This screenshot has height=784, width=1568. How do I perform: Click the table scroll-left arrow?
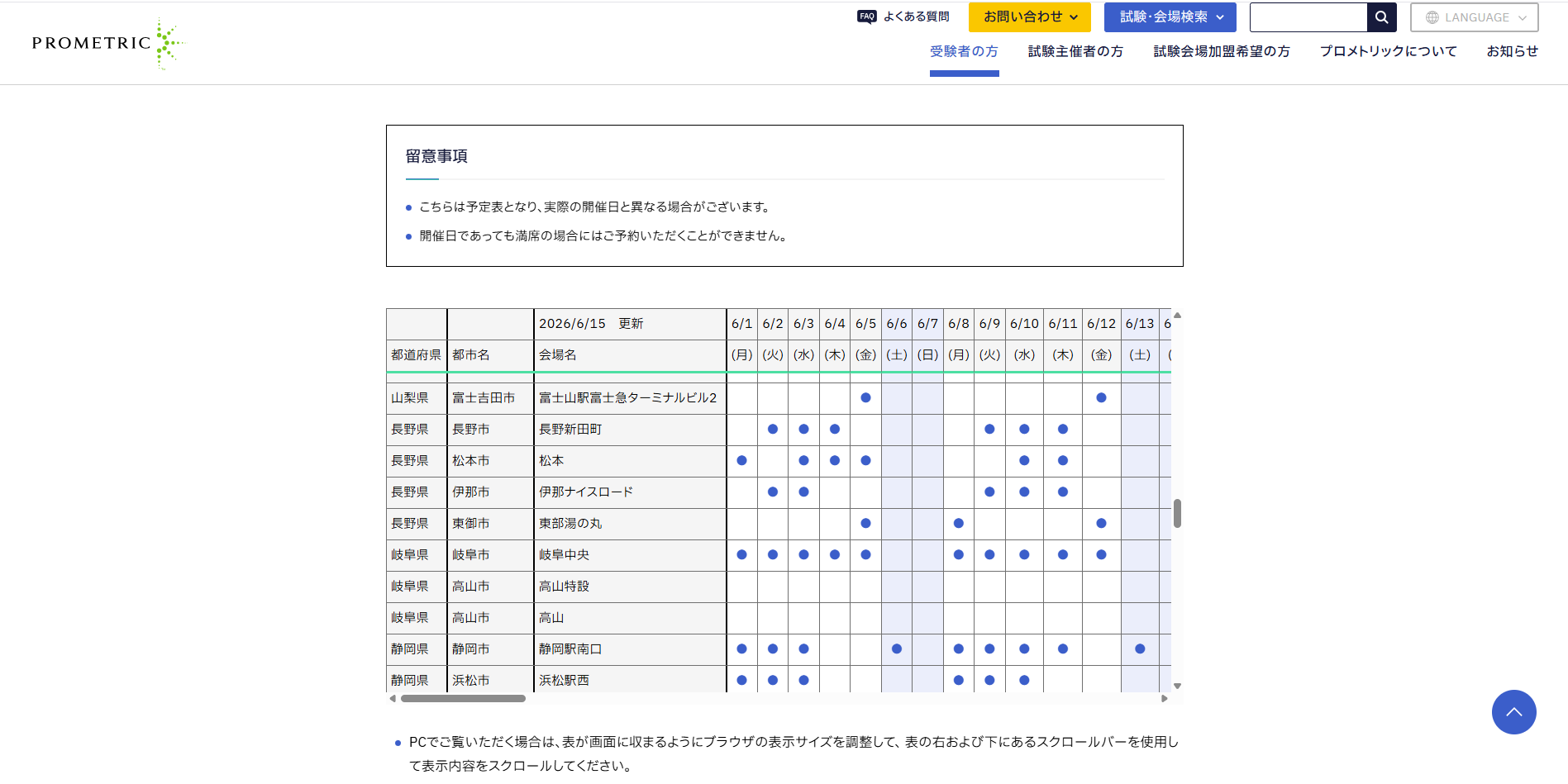point(393,699)
